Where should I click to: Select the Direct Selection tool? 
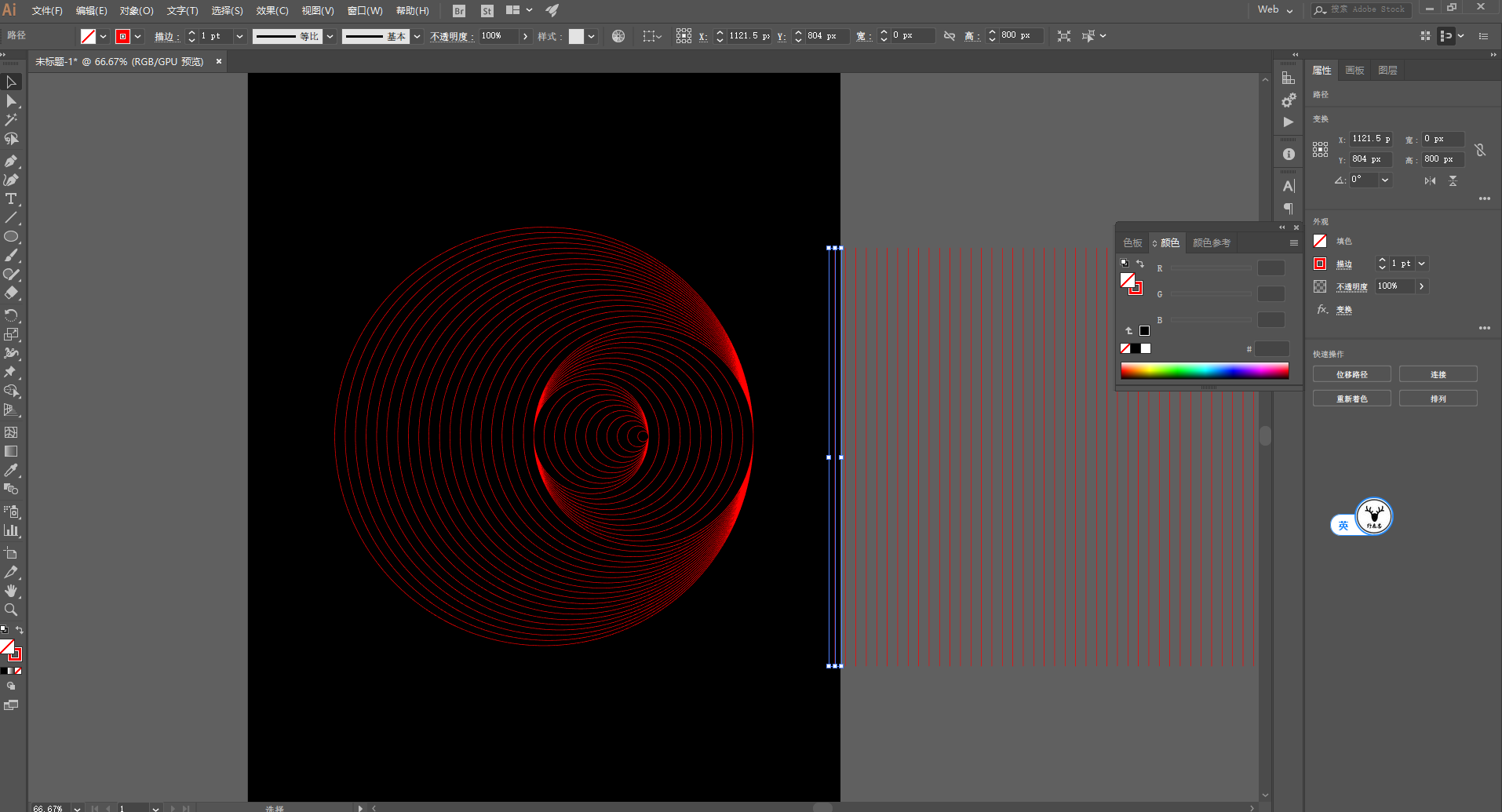[11, 101]
